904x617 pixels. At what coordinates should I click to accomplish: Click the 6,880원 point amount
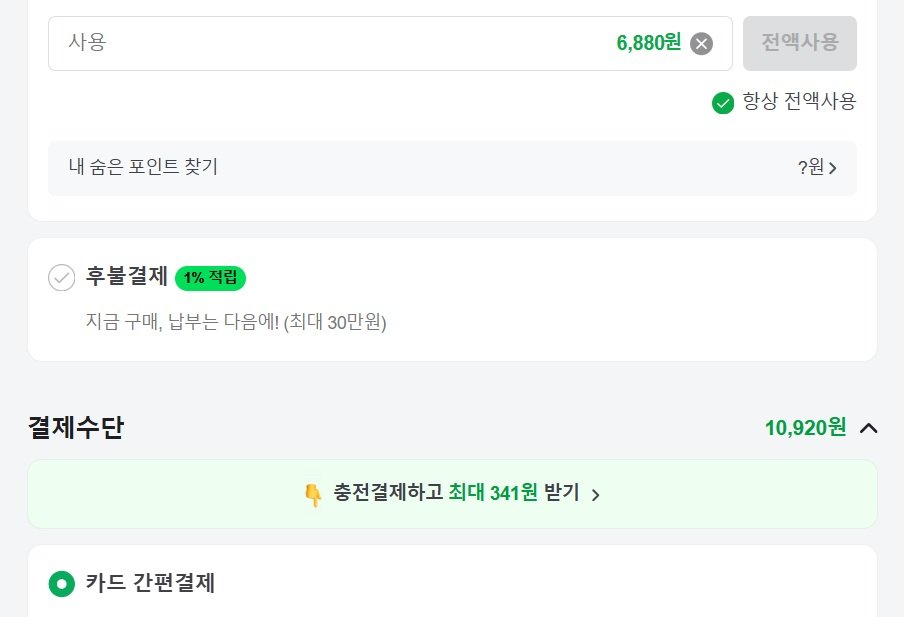[648, 43]
